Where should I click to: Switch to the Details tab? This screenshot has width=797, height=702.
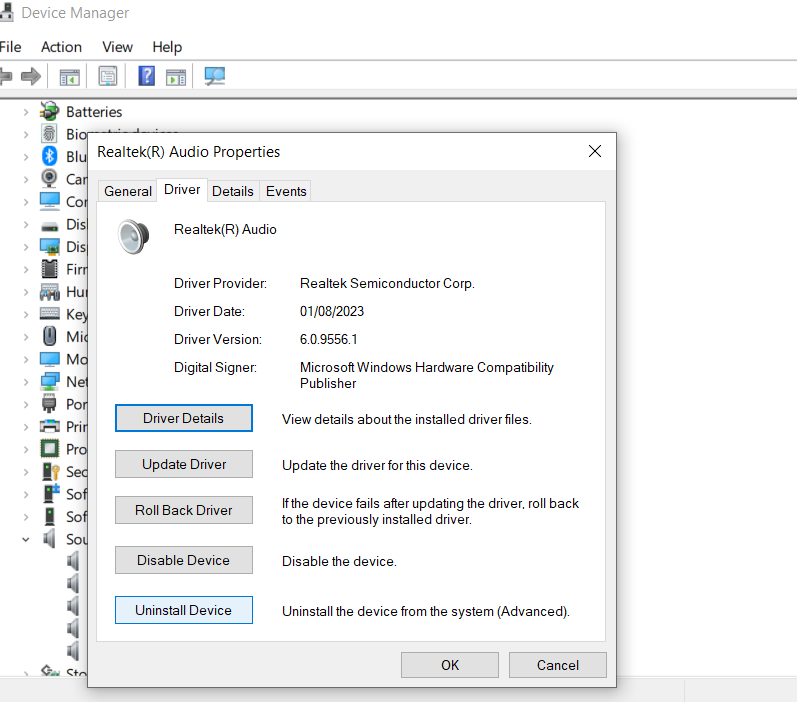tap(233, 191)
